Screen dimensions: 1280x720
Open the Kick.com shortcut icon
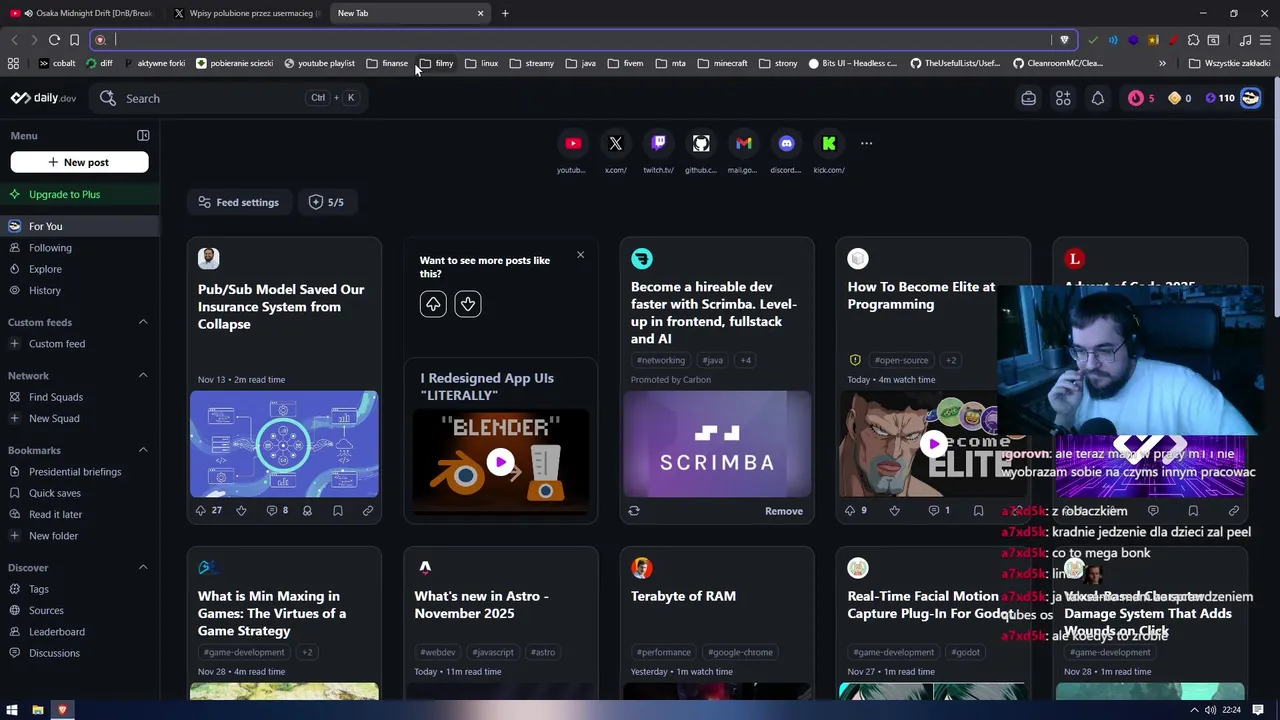click(829, 144)
